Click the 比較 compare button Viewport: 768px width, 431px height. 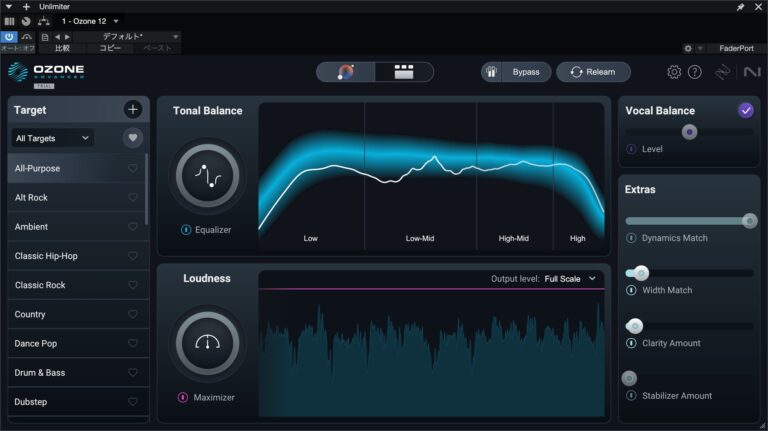(x=62, y=48)
